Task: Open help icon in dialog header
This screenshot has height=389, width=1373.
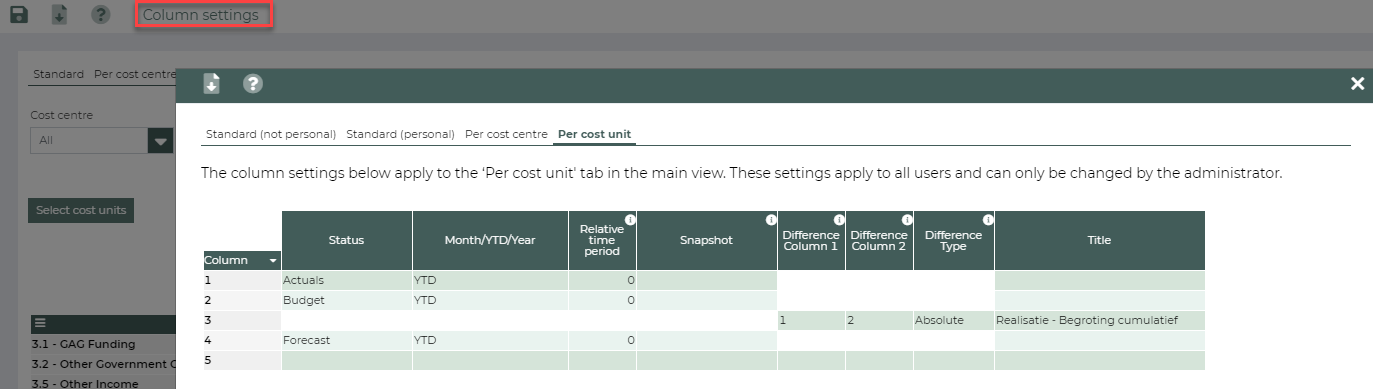Action: pos(253,84)
